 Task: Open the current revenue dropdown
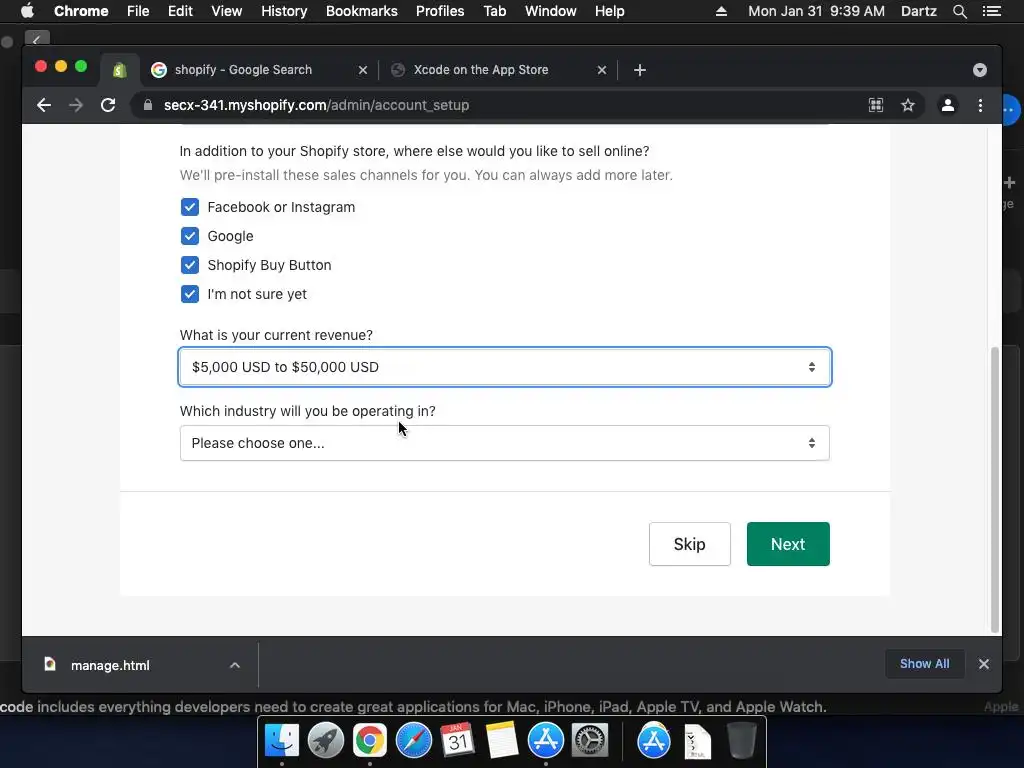tap(505, 367)
